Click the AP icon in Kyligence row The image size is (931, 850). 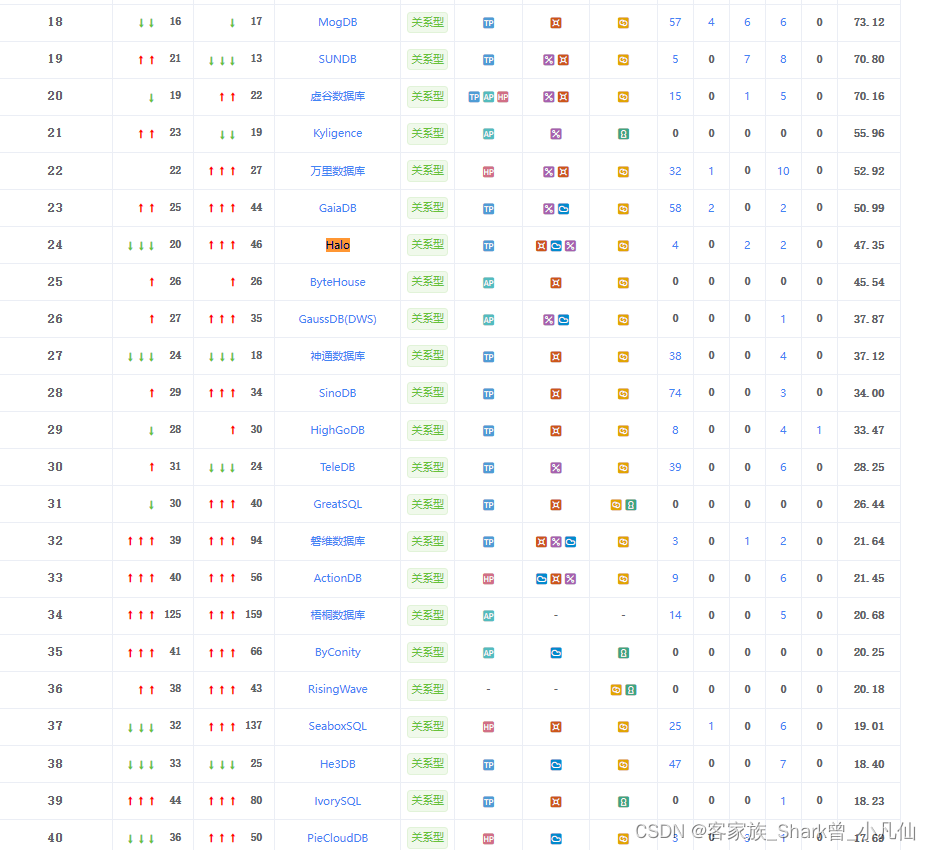(x=489, y=134)
